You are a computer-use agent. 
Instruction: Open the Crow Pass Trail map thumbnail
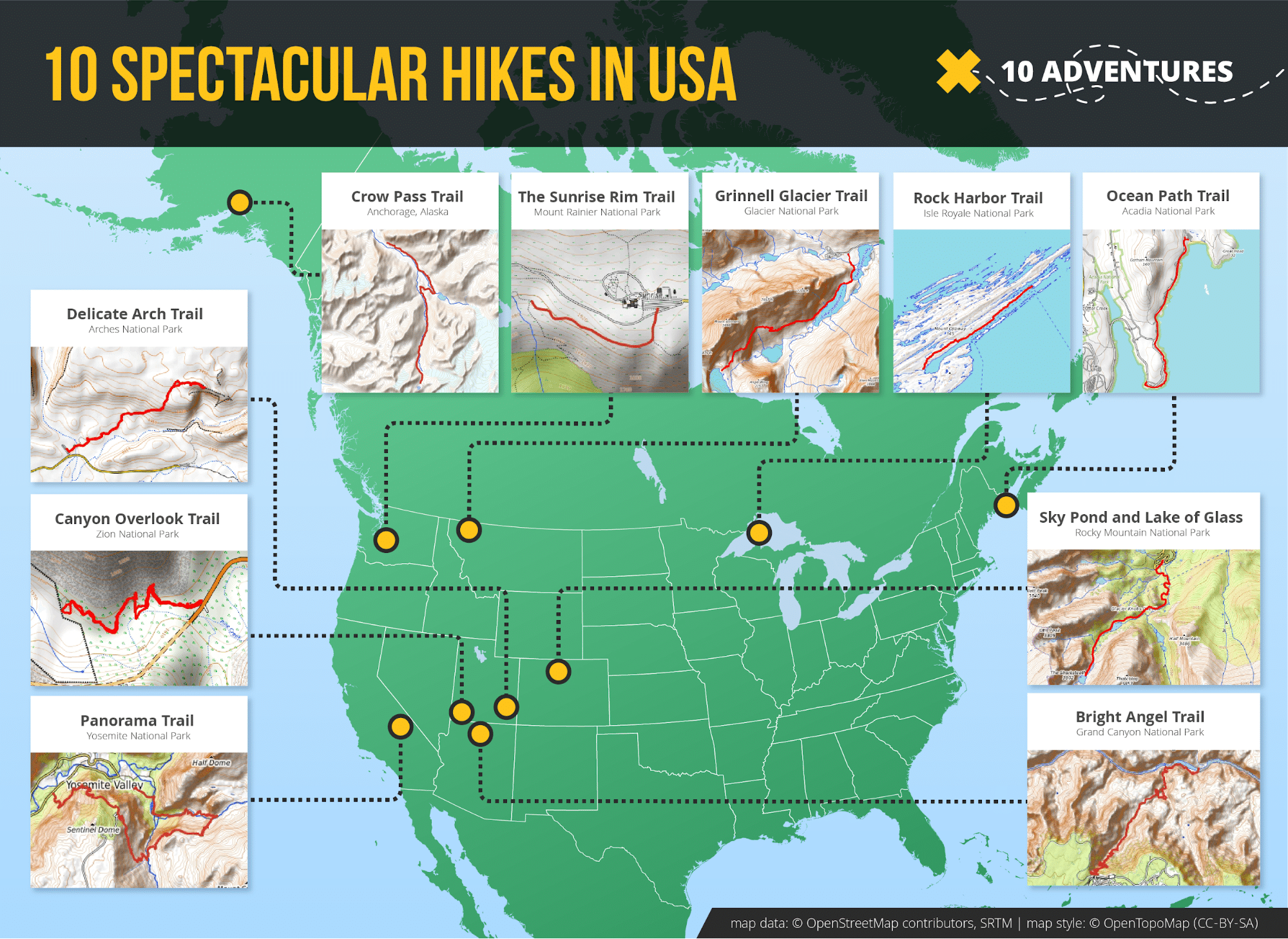[x=410, y=311]
